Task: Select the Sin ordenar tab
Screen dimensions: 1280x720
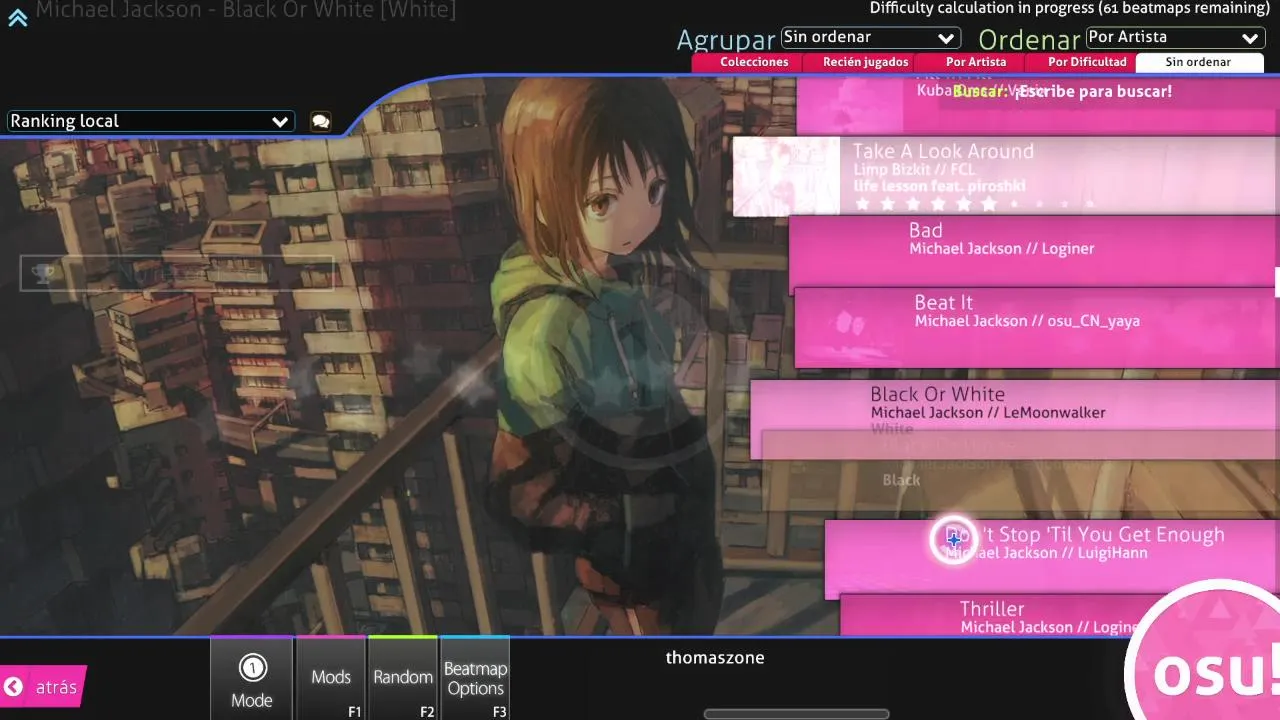Action: click(1198, 62)
